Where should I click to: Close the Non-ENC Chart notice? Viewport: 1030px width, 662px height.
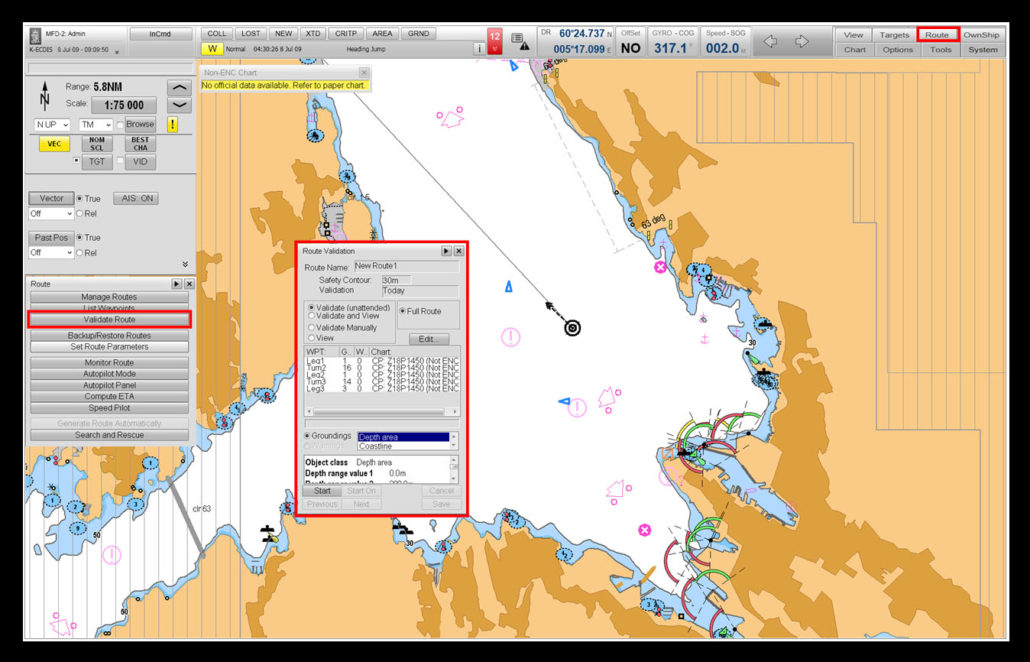coord(363,72)
